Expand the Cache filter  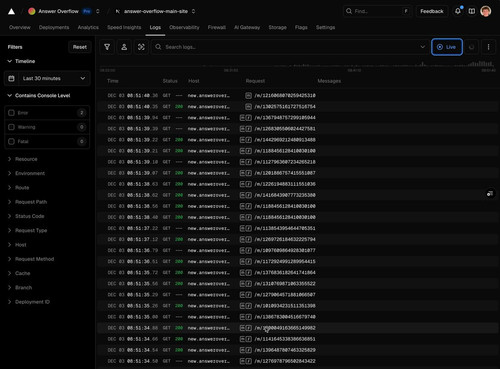[x=19, y=273]
